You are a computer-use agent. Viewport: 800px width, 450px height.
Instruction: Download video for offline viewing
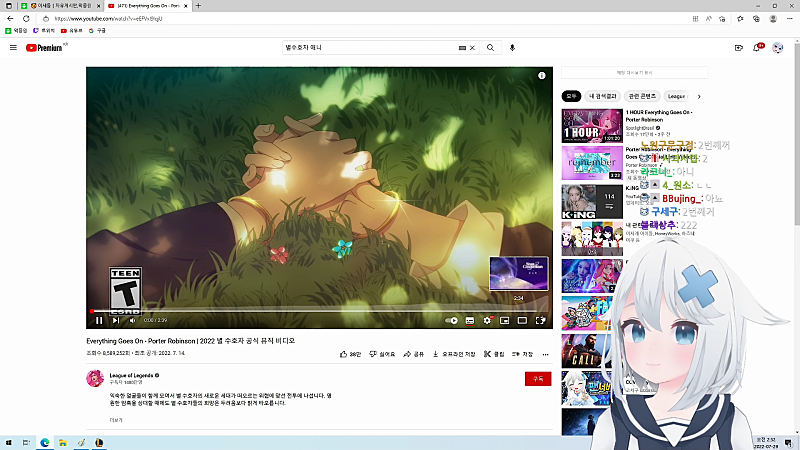[454, 354]
